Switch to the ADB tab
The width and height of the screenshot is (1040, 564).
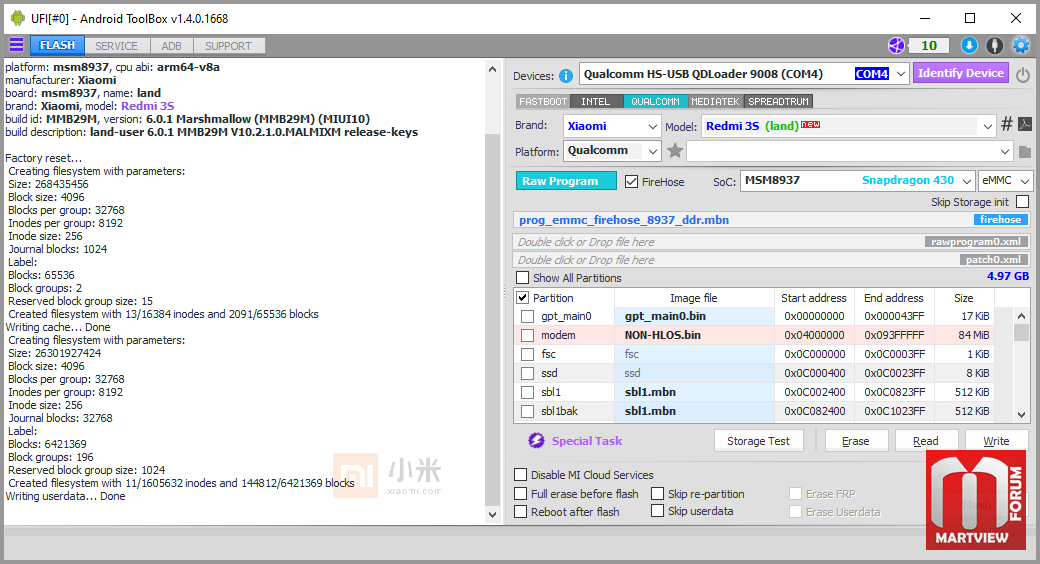pos(171,46)
